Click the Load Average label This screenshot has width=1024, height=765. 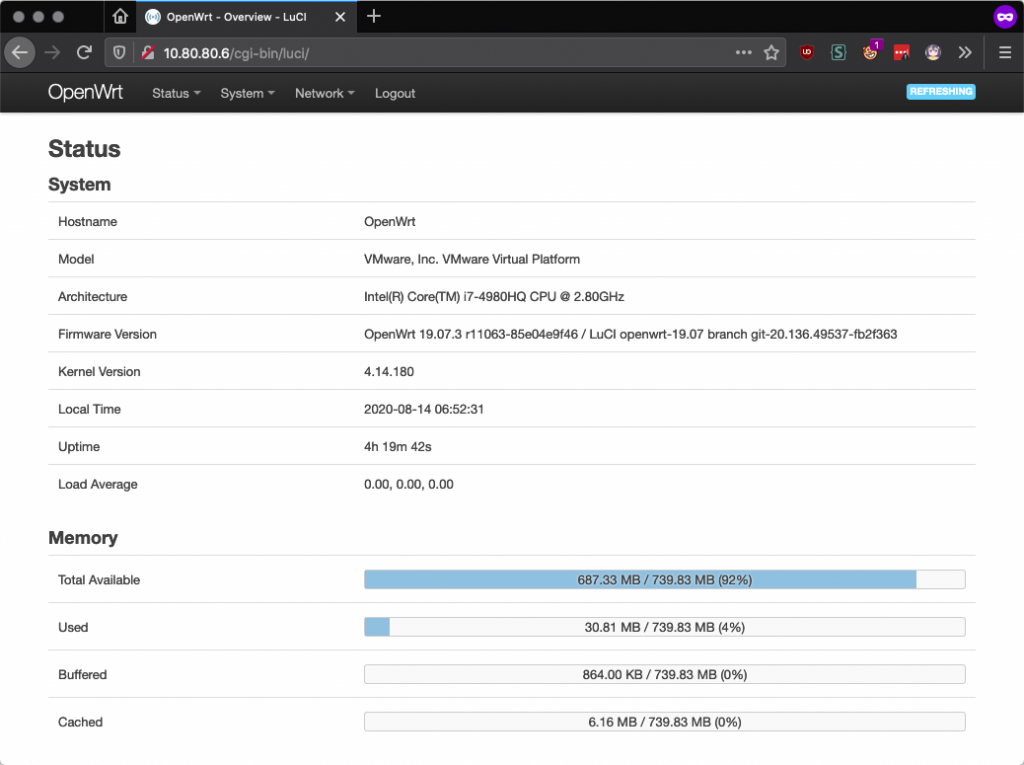[x=98, y=485]
